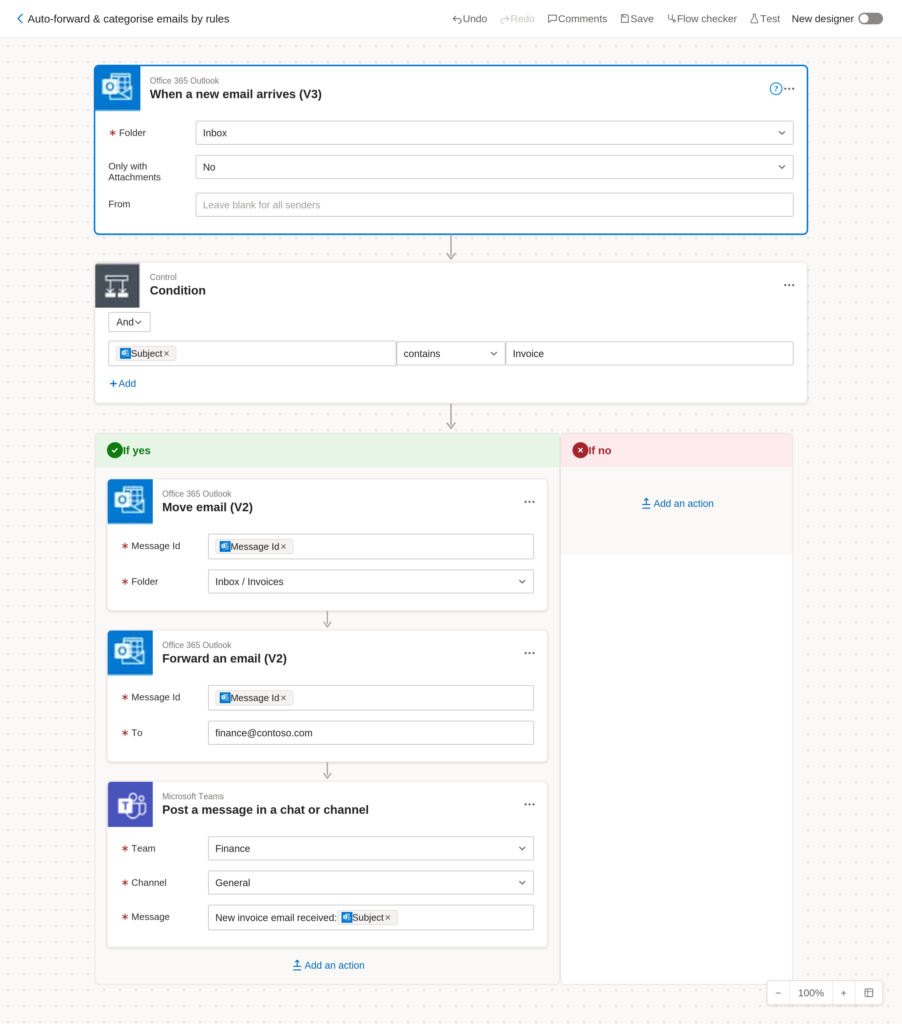This screenshot has height=1024, width=902.
Task: Remove Message Id token in Forward email
Action: click(283, 698)
